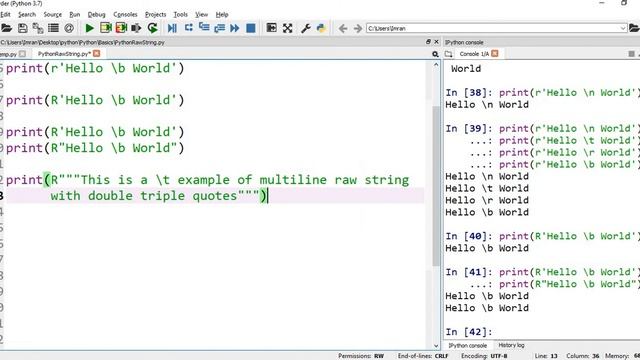
Task: Click the editor file path header
Action: 82,42
